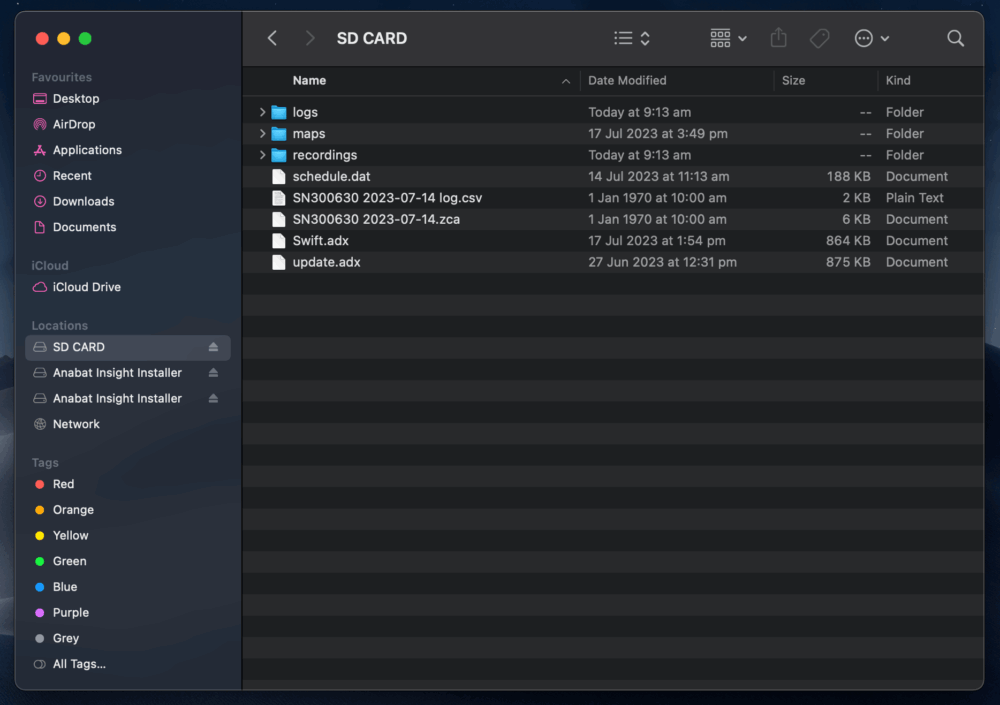Click the Edit Tags toolbar icon

point(819,38)
